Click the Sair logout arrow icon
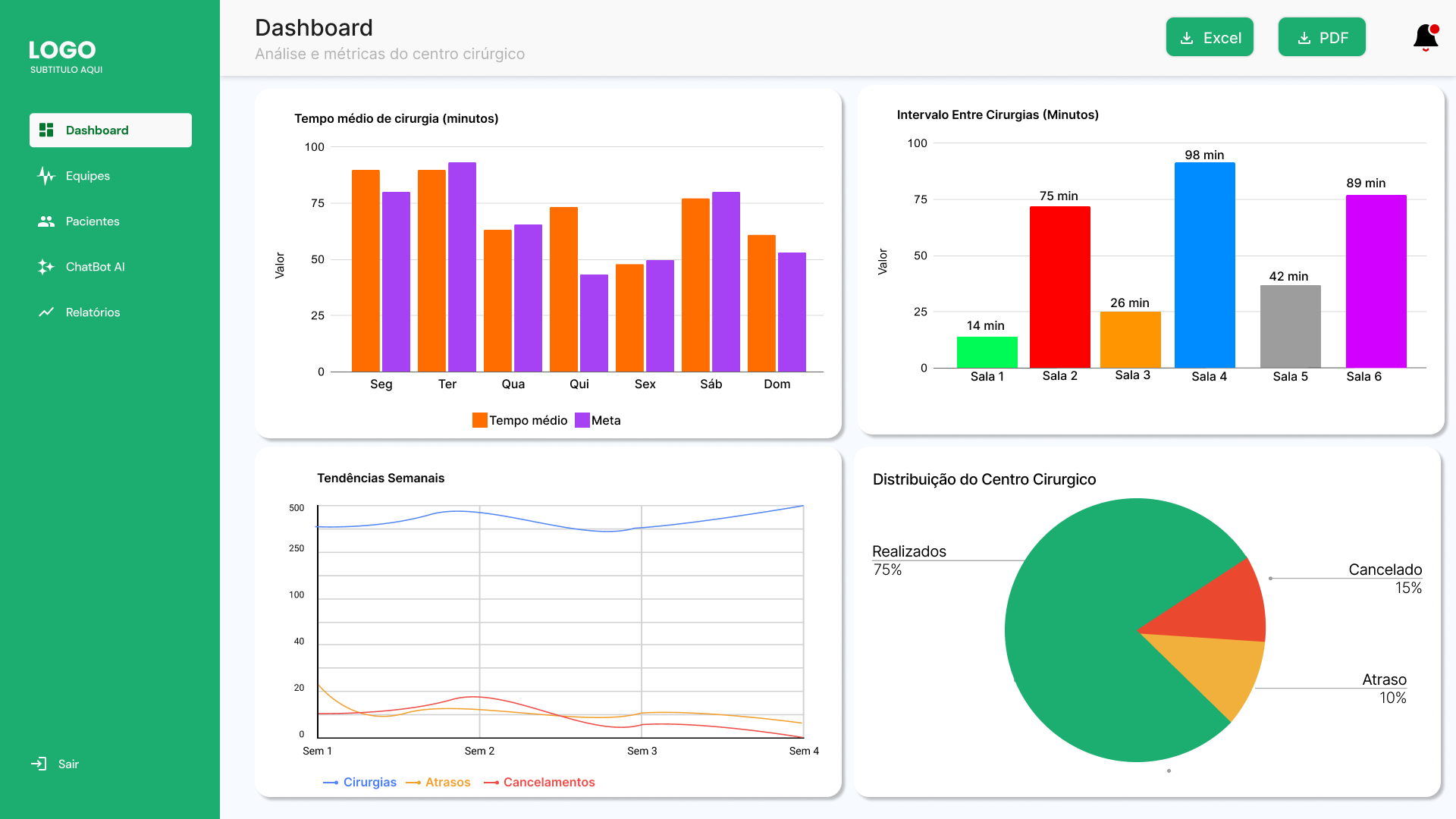The width and height of the screenshot is (1456, 819). 39,764
